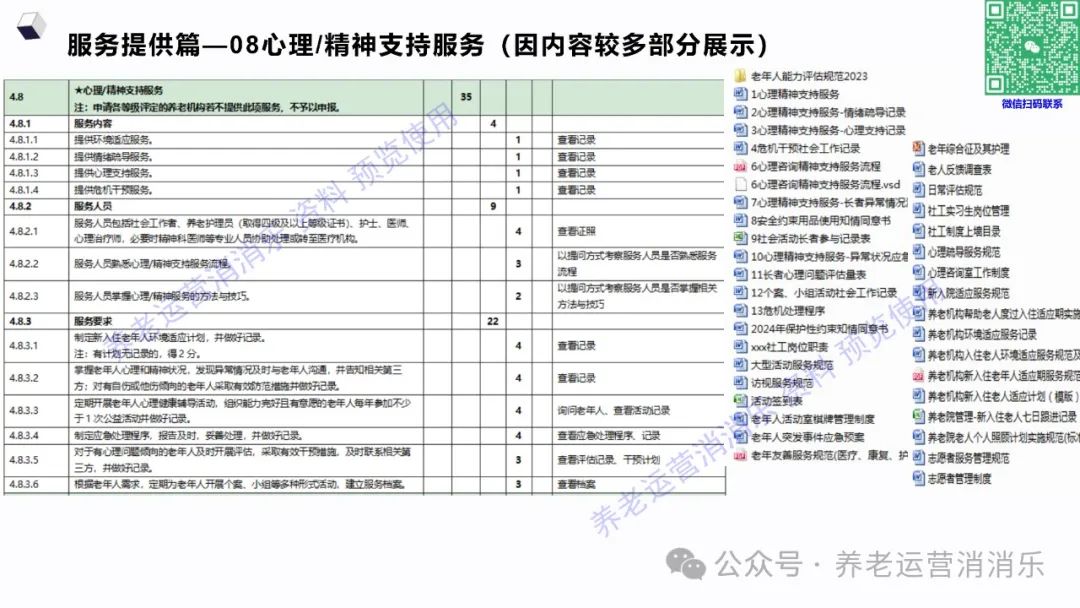Open file 7心理精神支持服务-长者异常情况
Screen dimensions: 1080x608
[829, 202]
